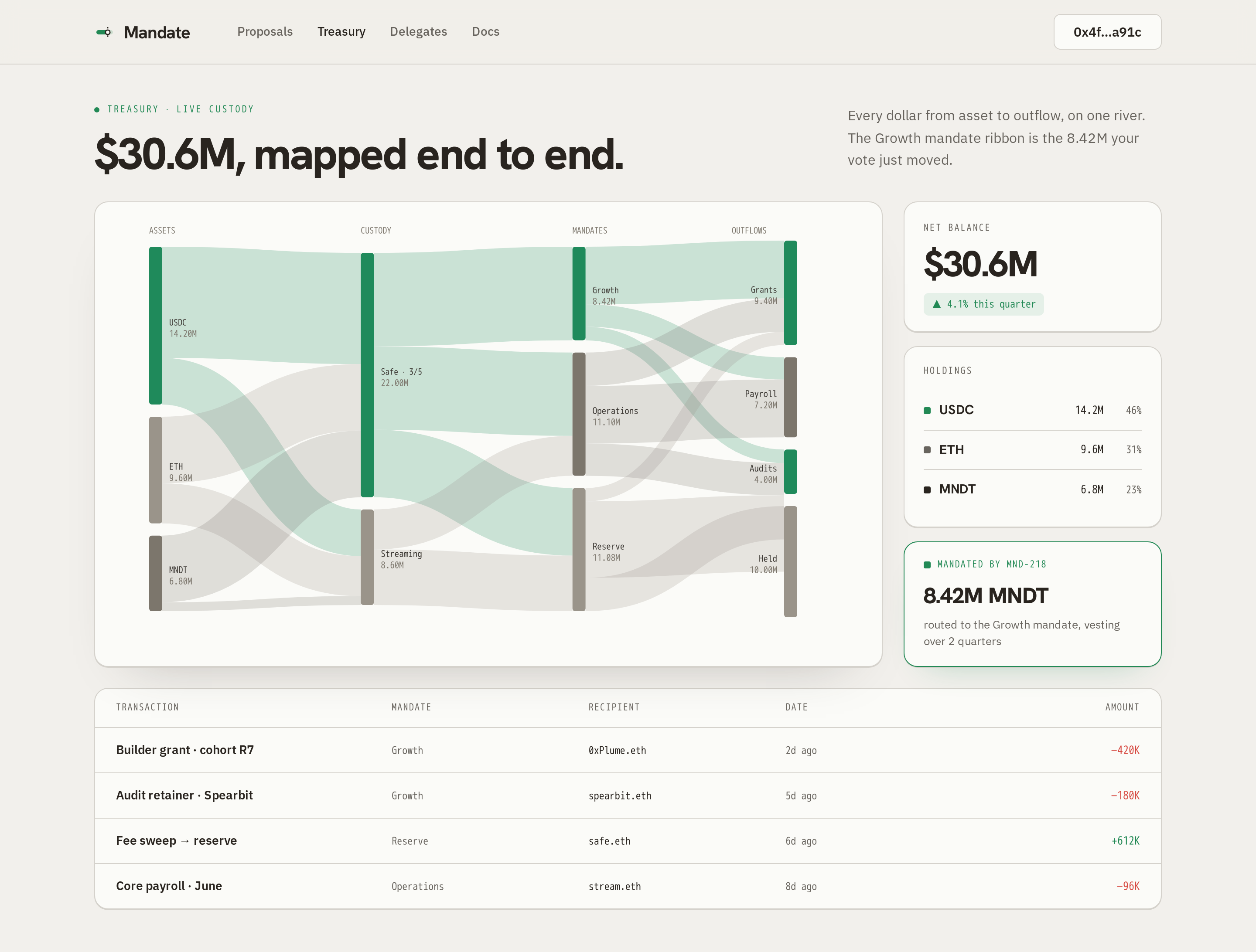Select the Treasury nav item
1256x952 pixels.
341,32
